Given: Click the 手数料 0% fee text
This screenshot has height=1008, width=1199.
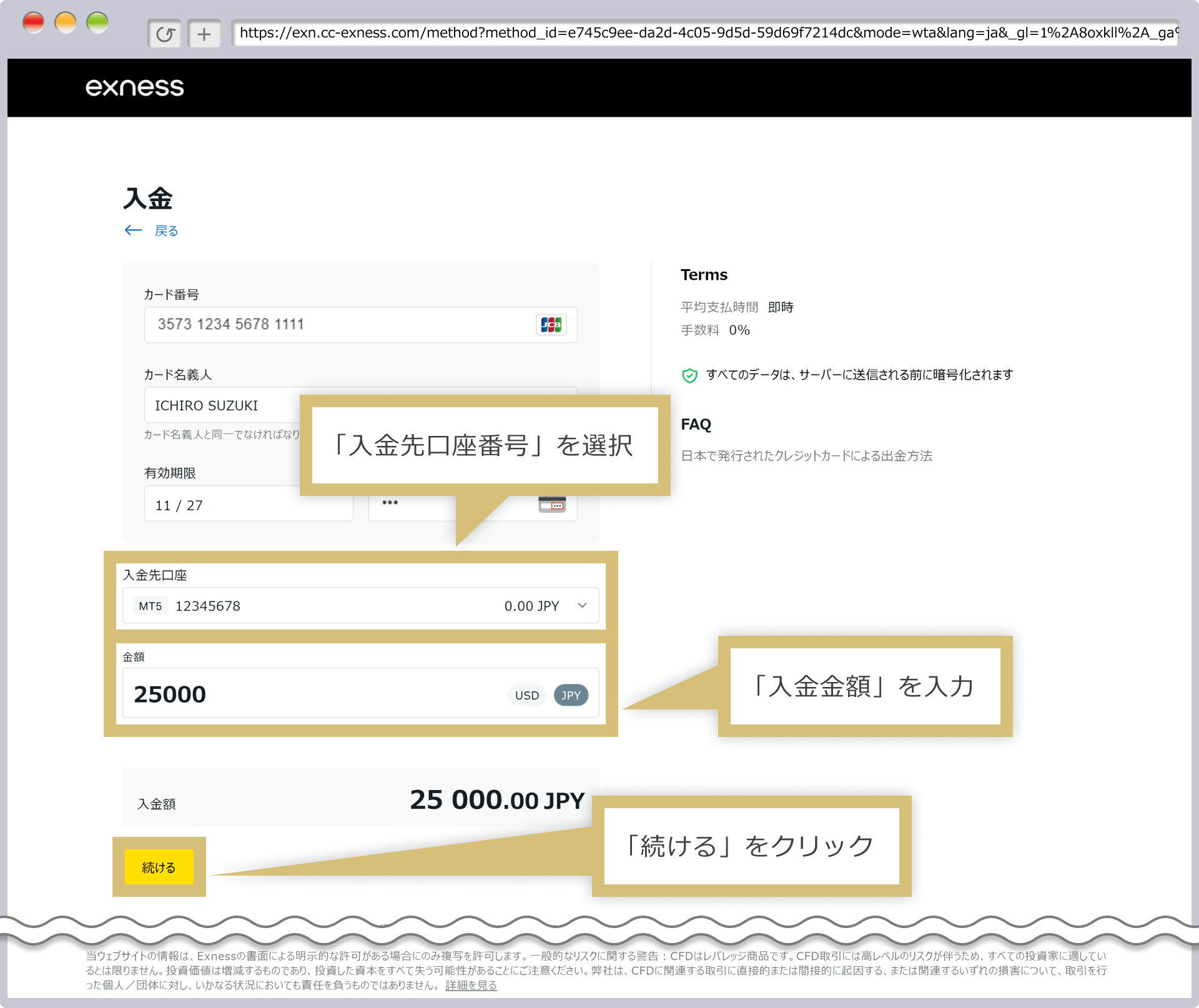Looking at the screenshot, I should 715,330.
